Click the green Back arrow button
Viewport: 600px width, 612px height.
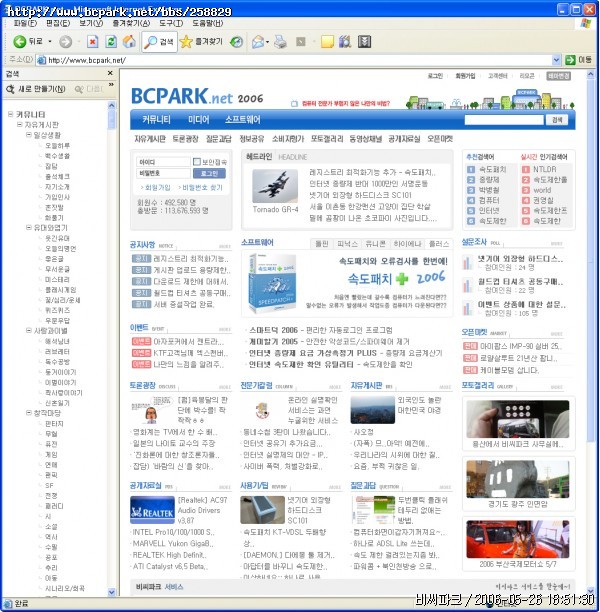pos(20,42)
